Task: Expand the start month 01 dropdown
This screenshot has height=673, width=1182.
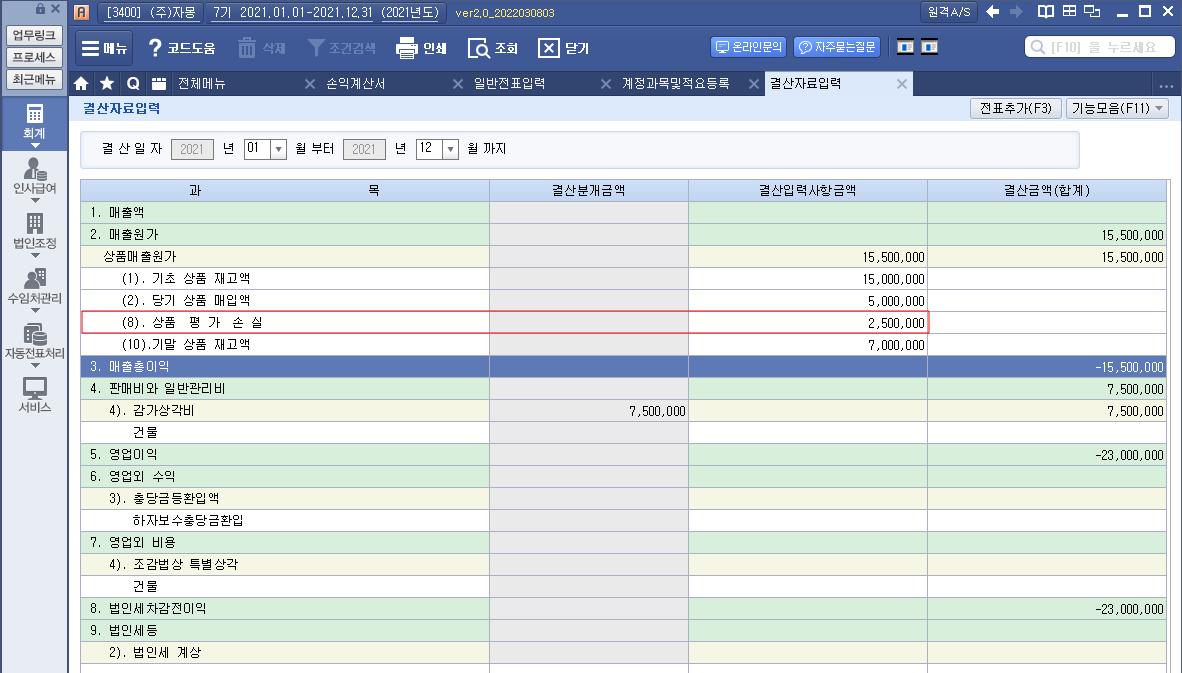Action: 279,149
